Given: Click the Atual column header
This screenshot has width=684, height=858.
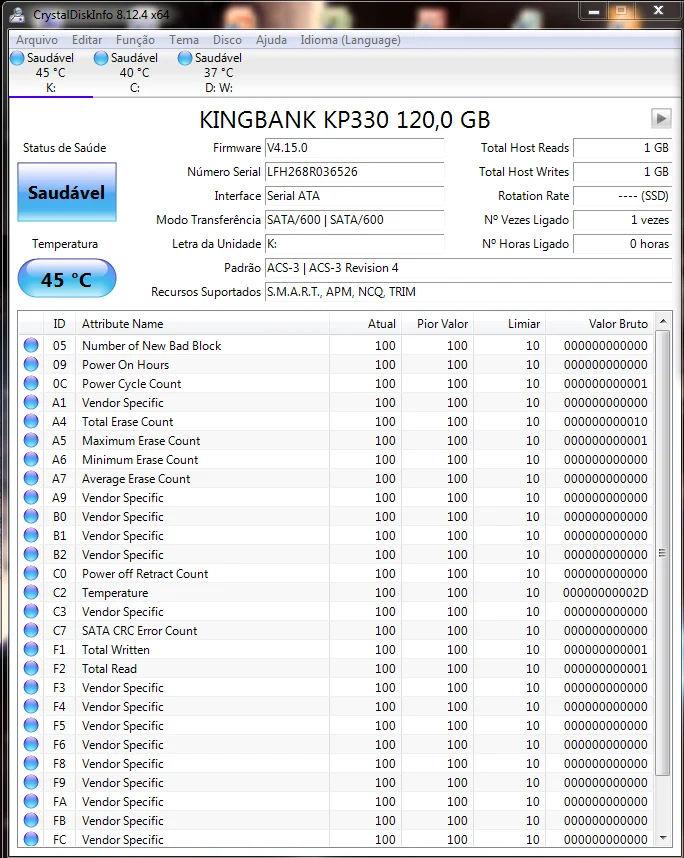Looking at the screenshot, I should click(x=365, y=324).
